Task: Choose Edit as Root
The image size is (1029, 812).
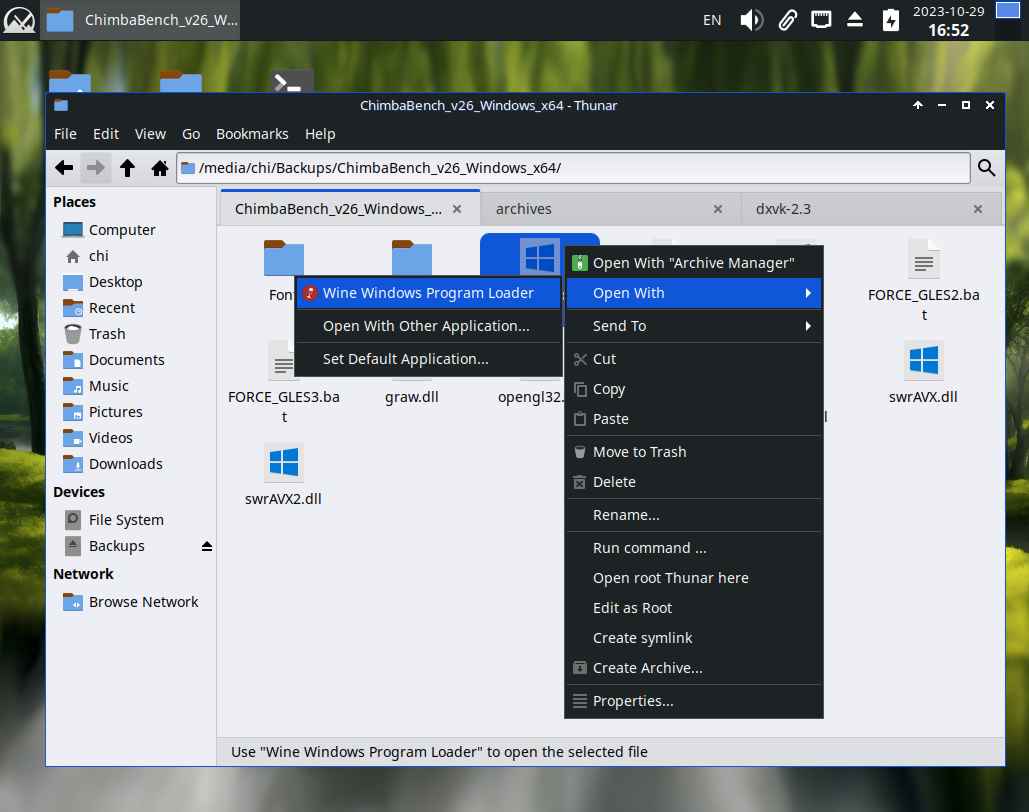Action: coord(694,608)
